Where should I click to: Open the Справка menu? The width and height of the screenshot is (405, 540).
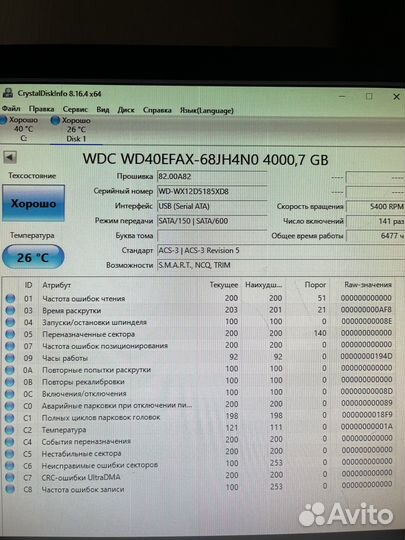coord(157,110)
